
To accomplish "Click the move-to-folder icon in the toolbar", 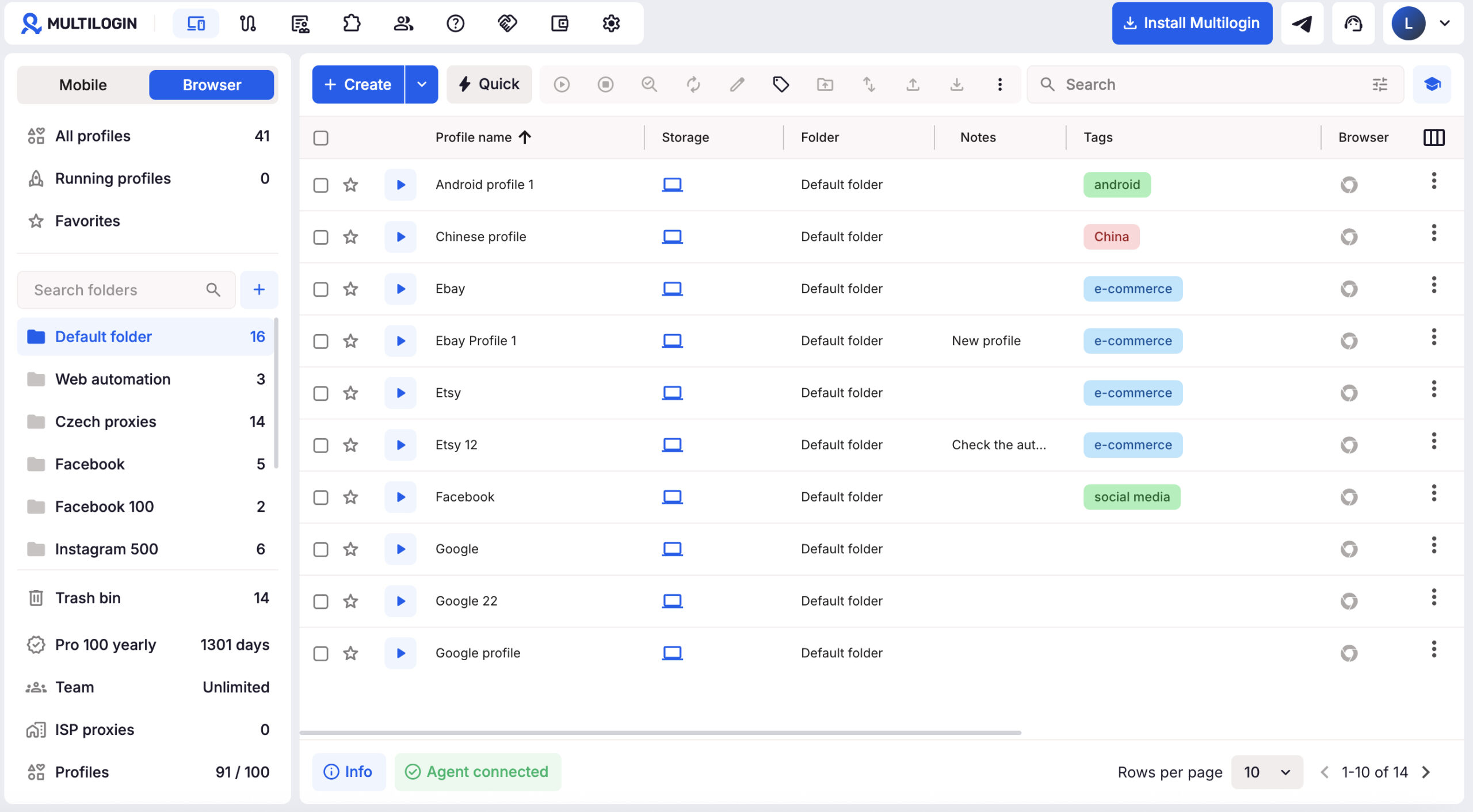I will [825, 85].
